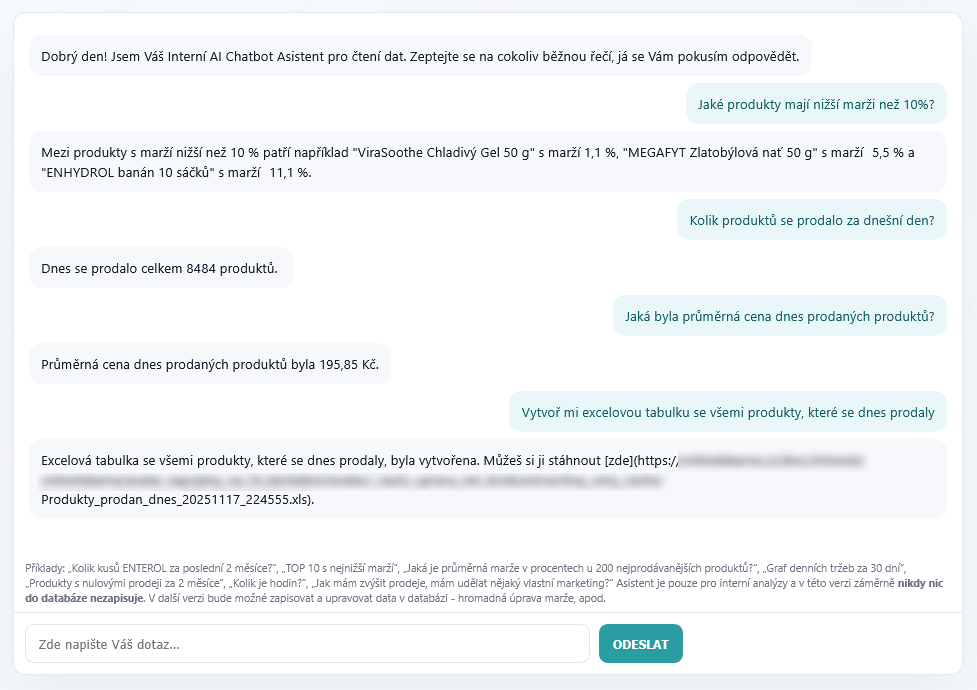Click the 'ENHYDROL banán 10 sáčků' product name

130,172
